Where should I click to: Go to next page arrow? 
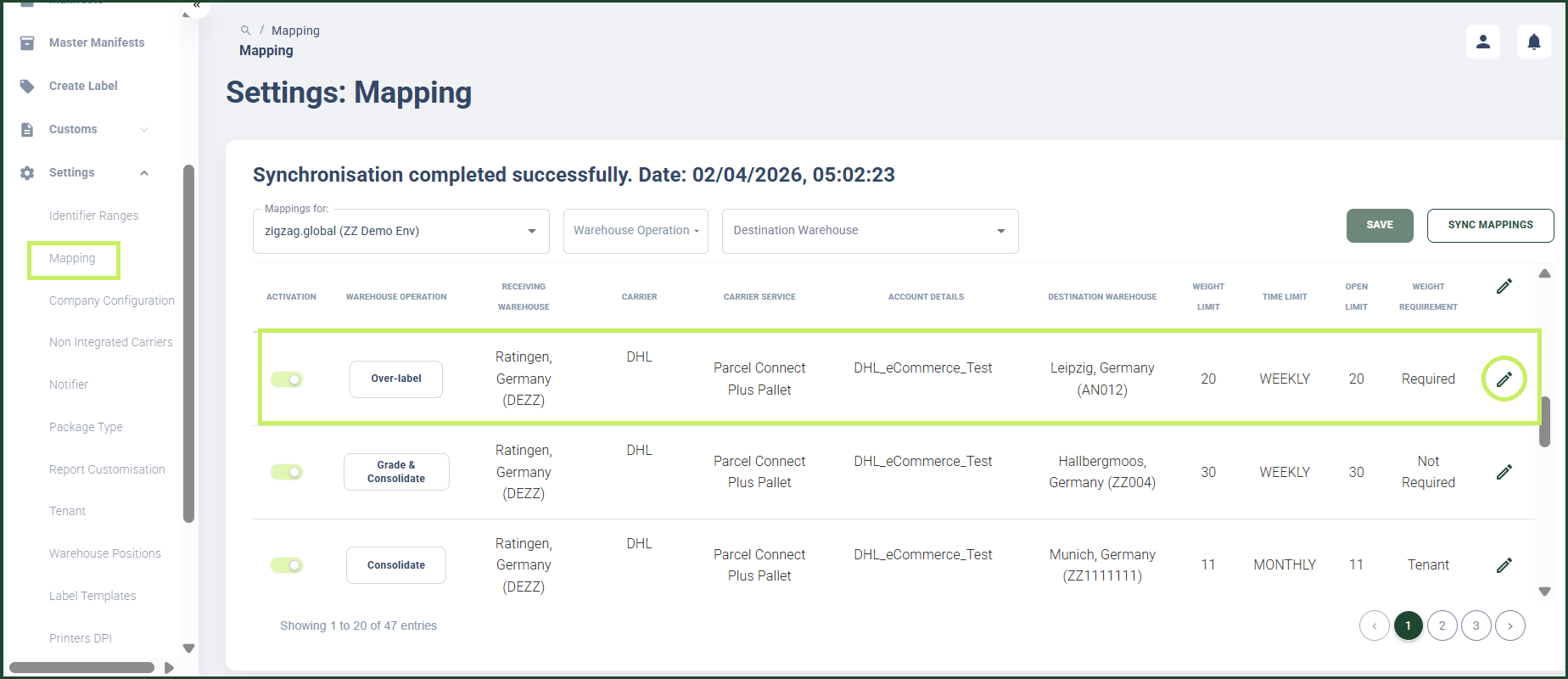(x=1510, y=626)
